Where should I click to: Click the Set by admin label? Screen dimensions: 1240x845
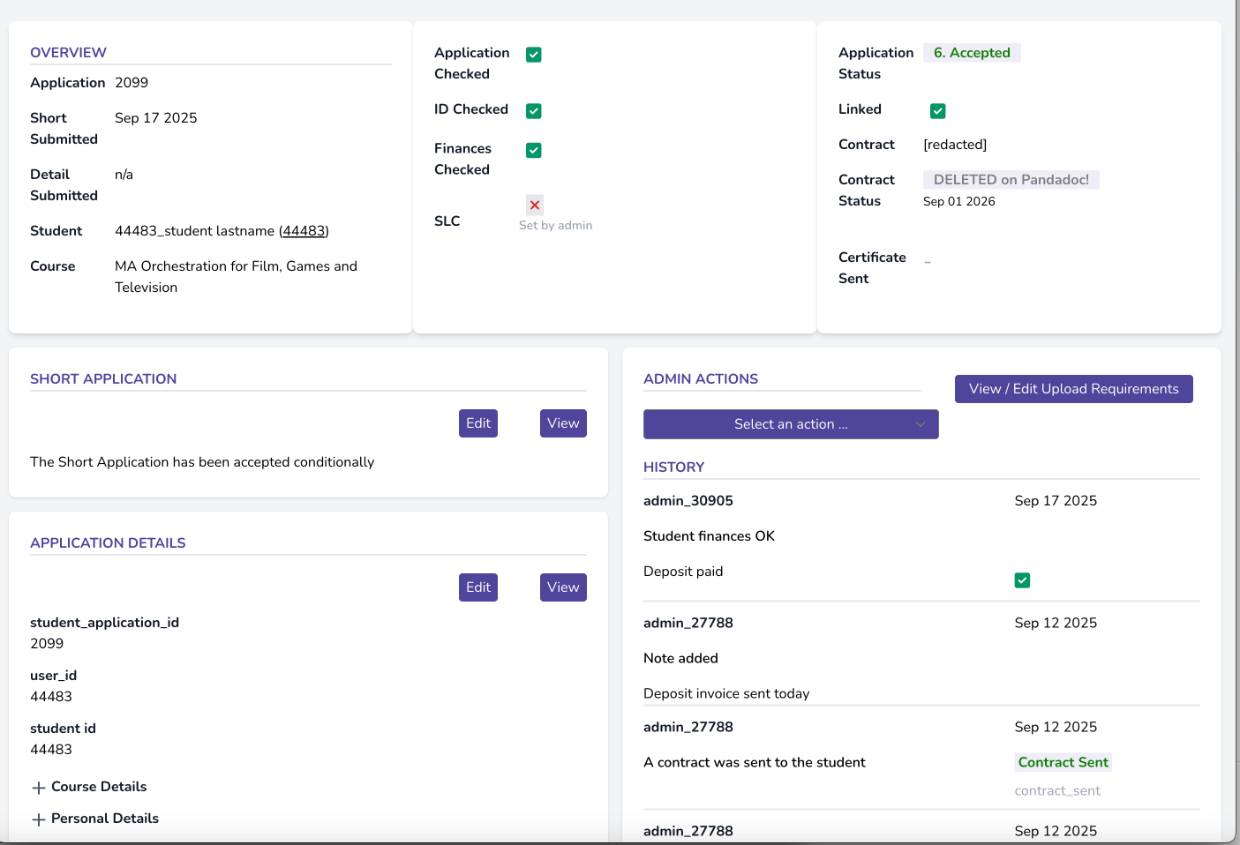[x=555, y=226]
